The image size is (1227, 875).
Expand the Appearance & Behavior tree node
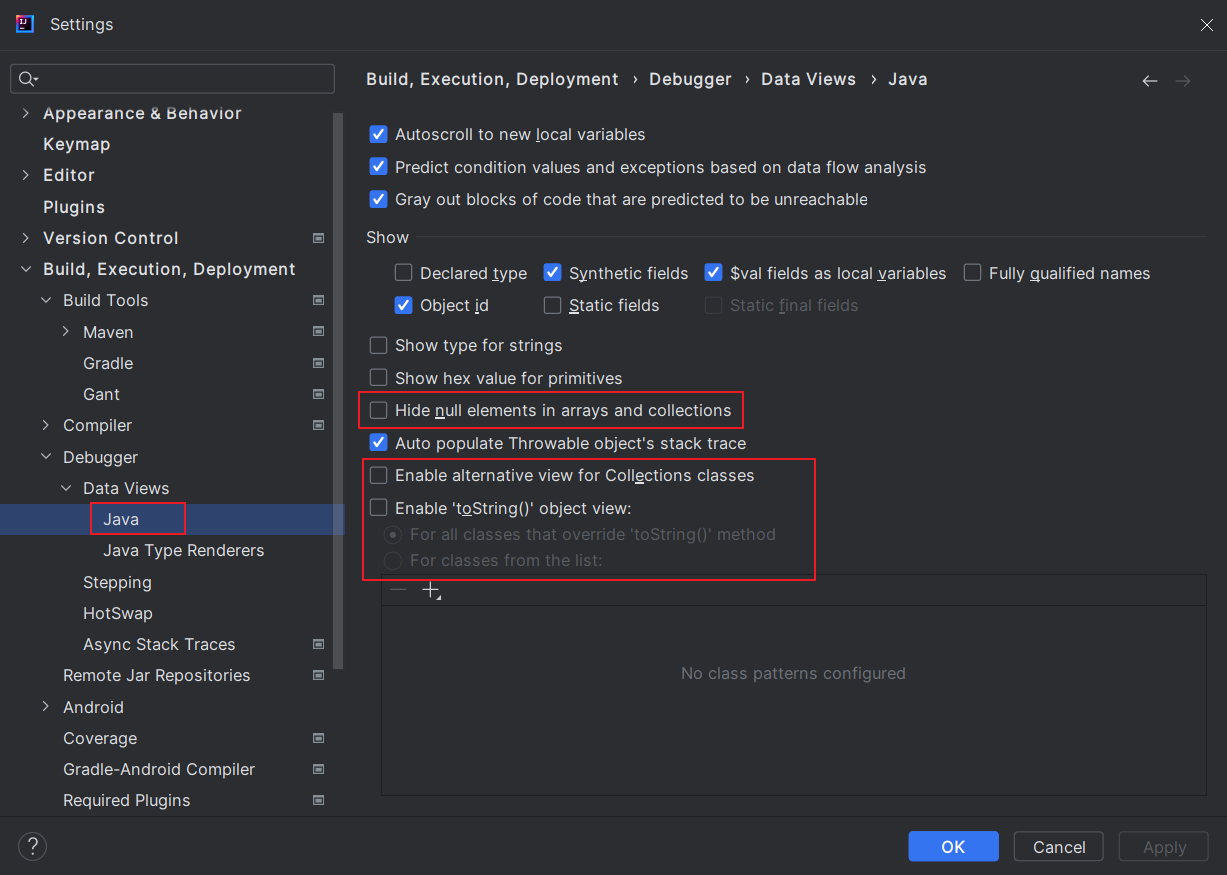click(25, 113)
